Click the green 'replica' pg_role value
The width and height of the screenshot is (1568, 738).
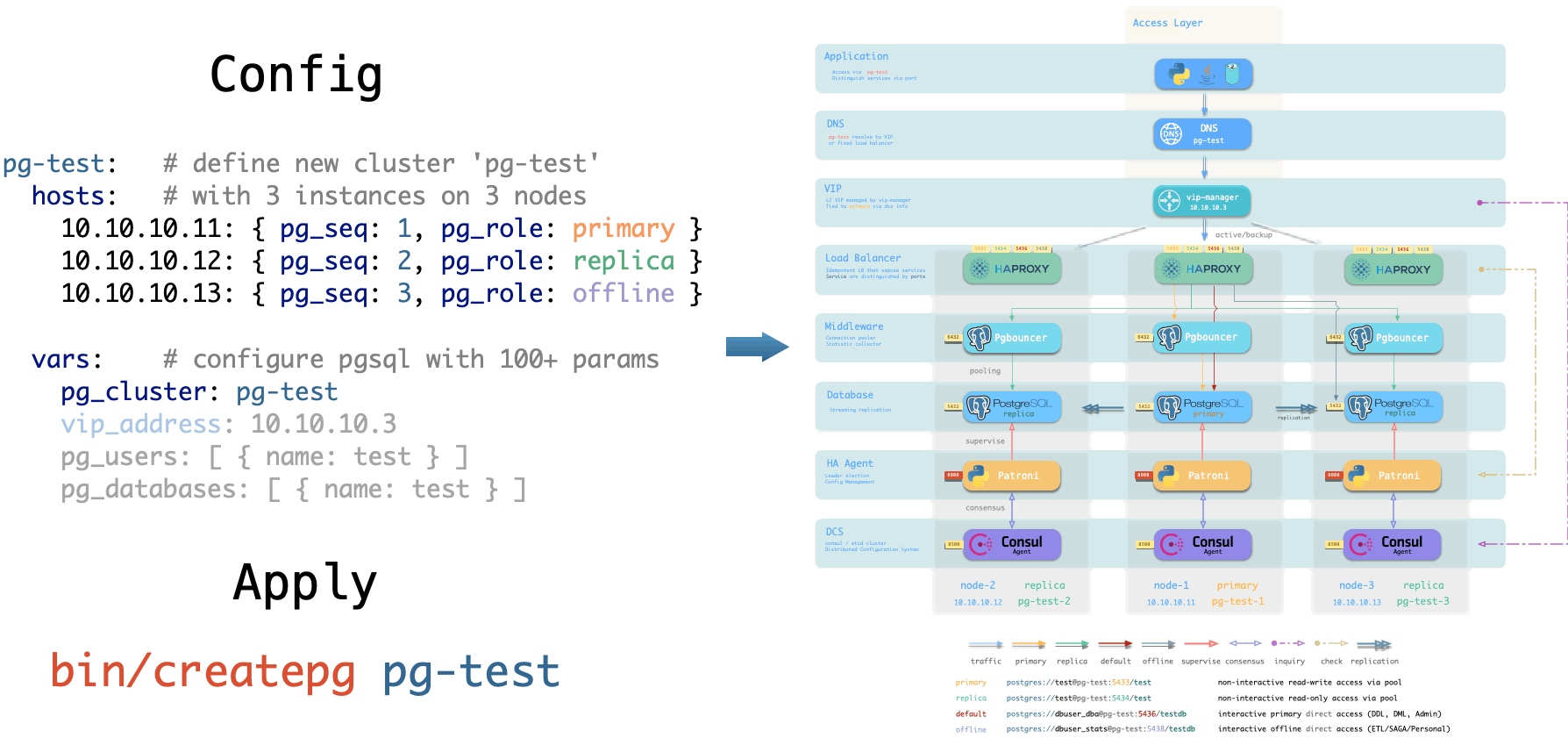click(x=624, y=262)
